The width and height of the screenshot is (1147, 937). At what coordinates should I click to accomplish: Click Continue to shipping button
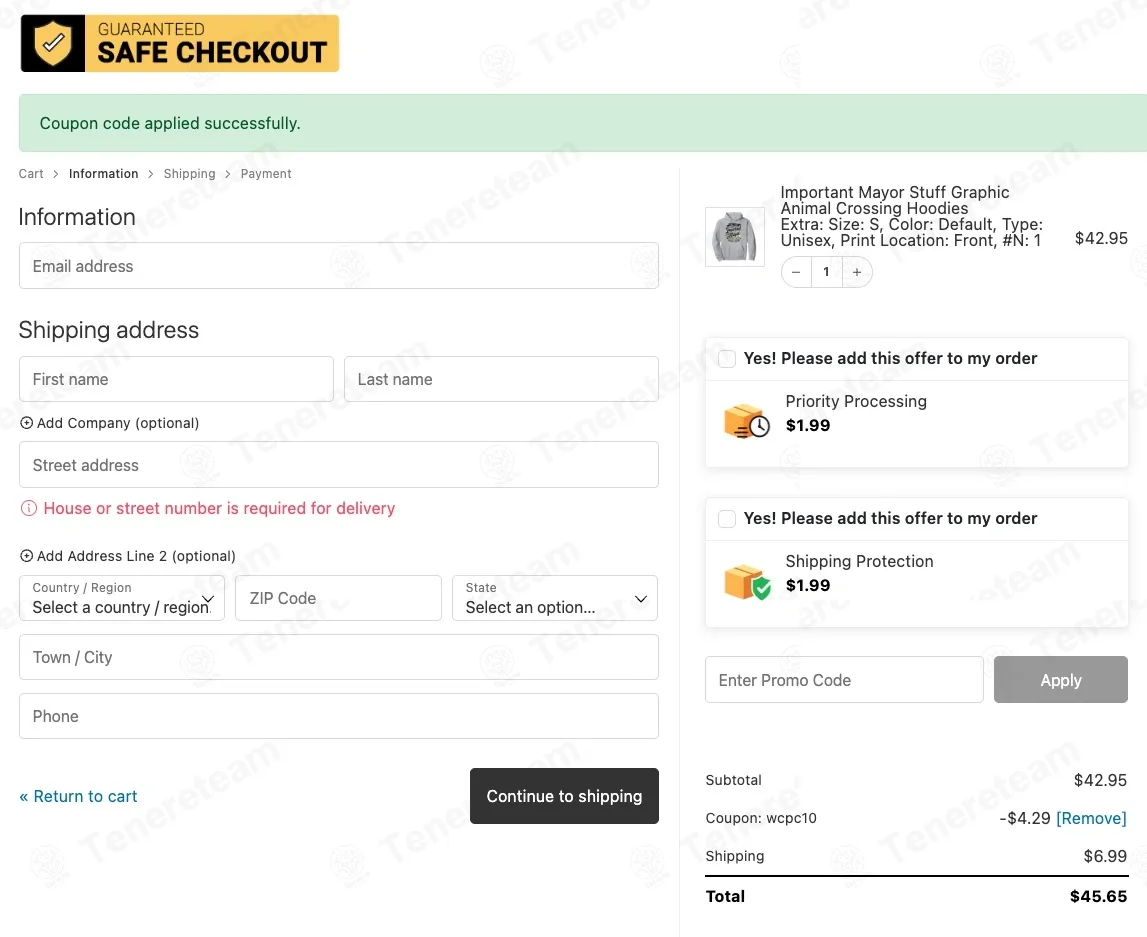click(564, 796)
